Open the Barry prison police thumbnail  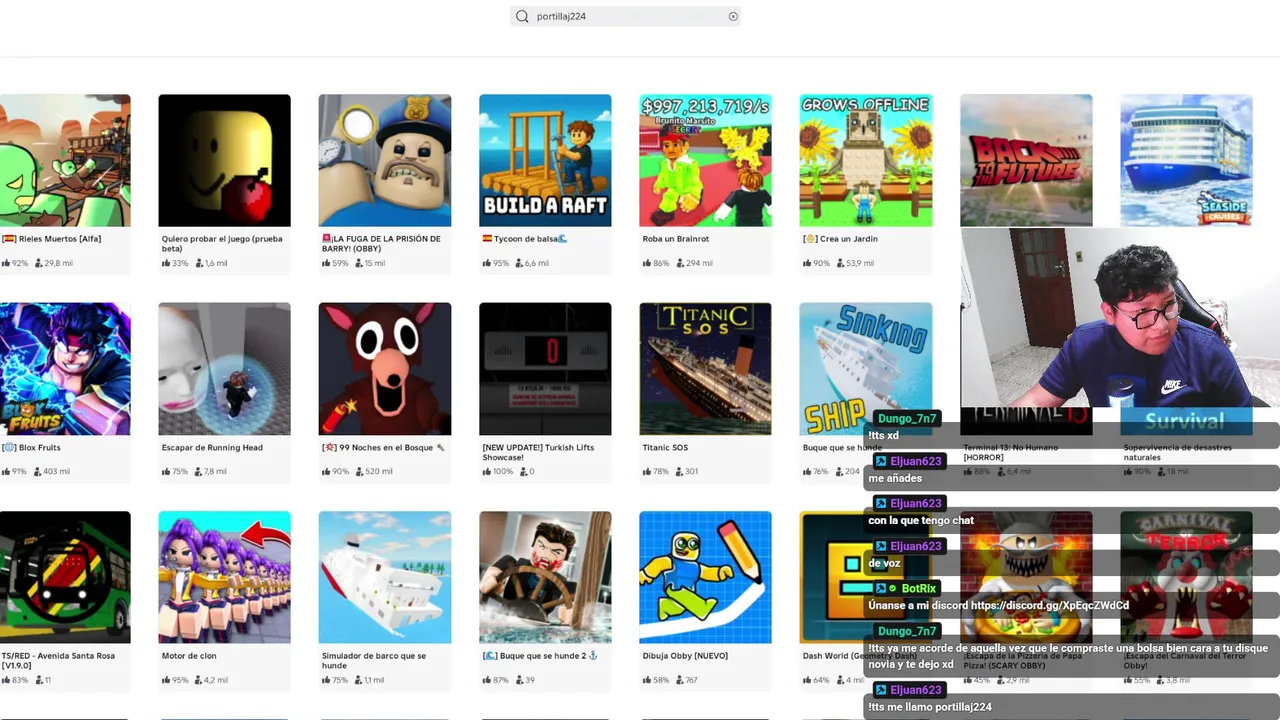click(x=385, y=160)
